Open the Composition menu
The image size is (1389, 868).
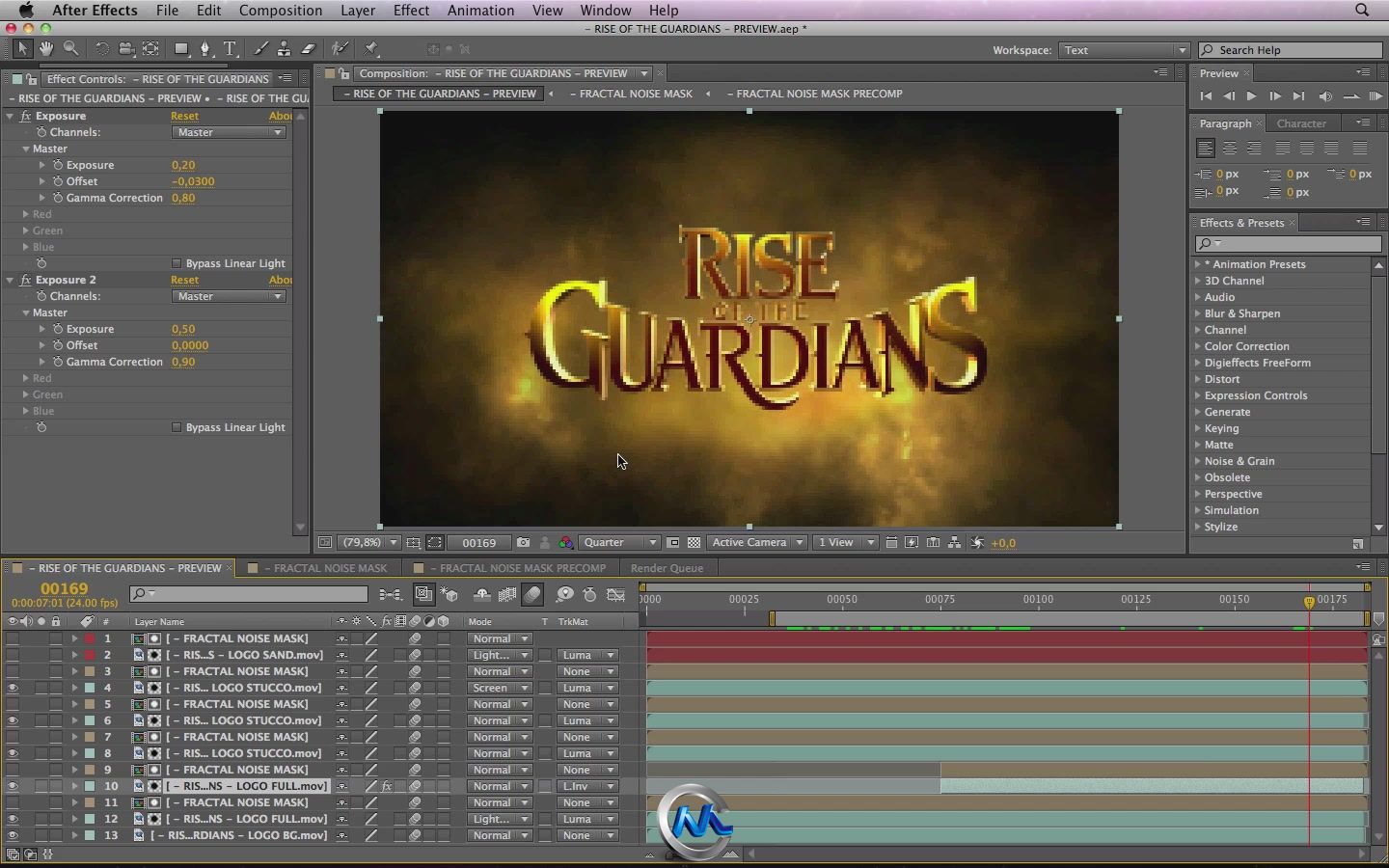click(x=281, y=10)
